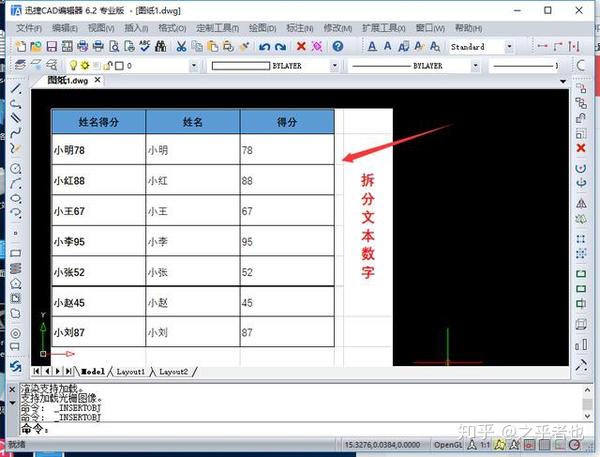Open the 标注 menu
600x457 pixels.
(x=300, y=28)
